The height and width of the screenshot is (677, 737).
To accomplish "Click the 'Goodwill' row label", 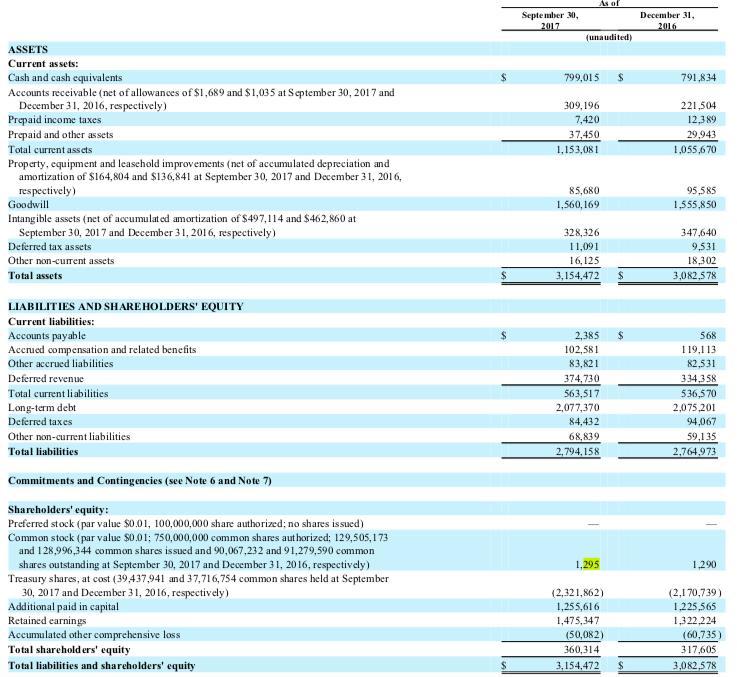I will click(x=28, y=205).
